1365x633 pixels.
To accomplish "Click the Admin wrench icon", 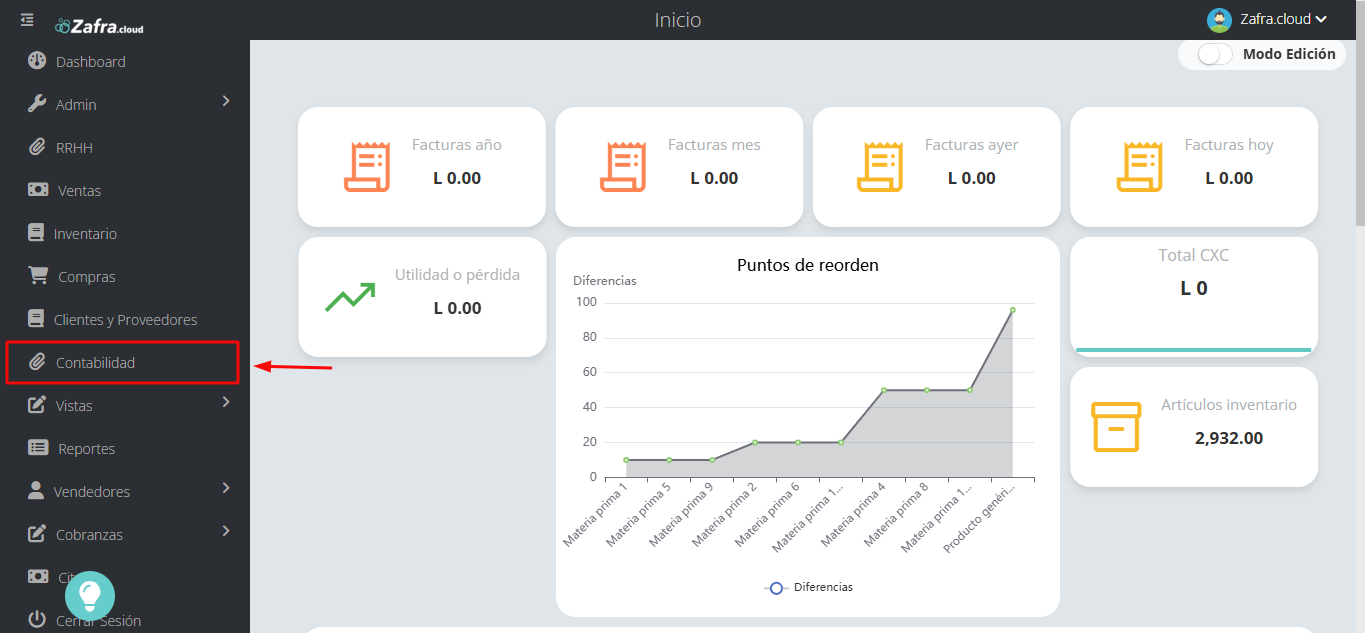I will 37,104.
